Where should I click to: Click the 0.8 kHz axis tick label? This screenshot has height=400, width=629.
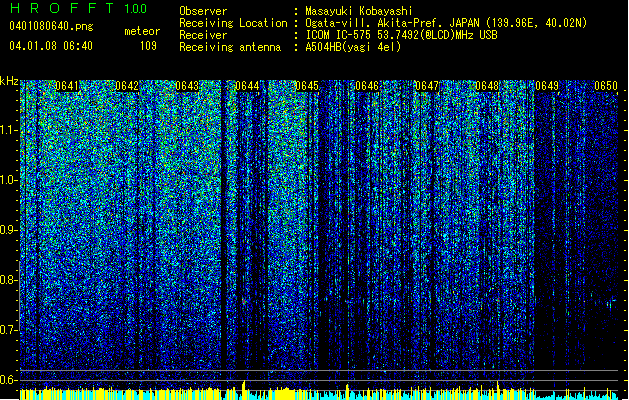(8, 280)
